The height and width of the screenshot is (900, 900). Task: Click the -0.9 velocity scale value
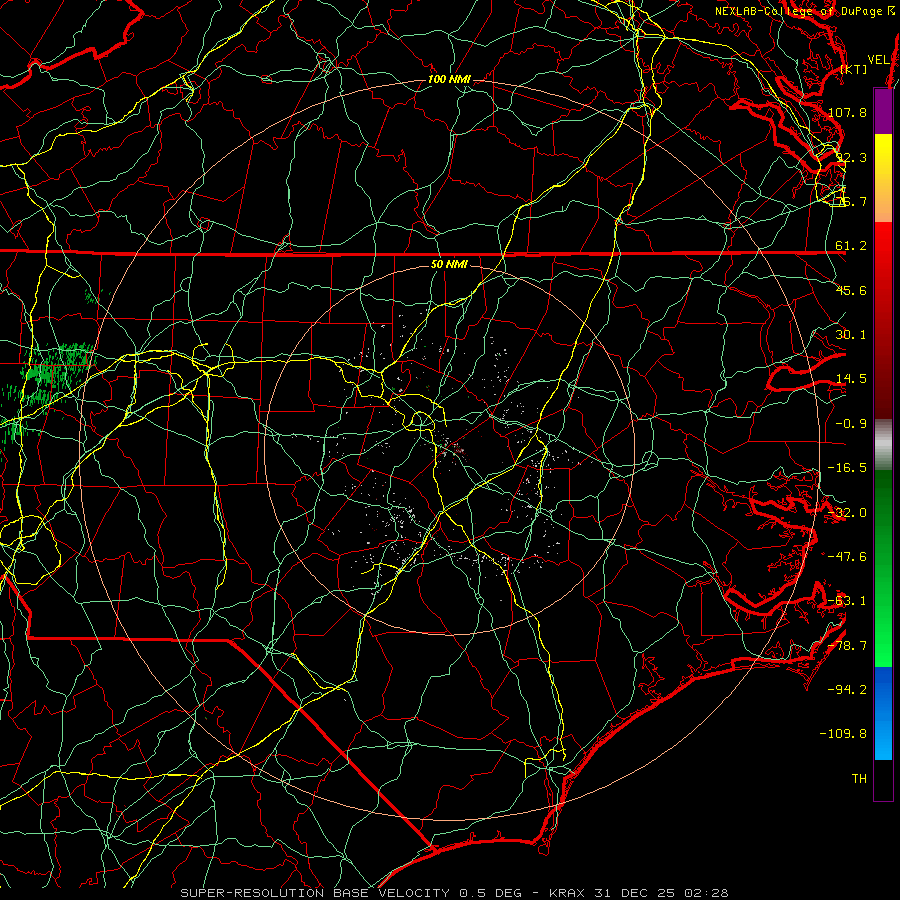pyautogui.click(x=851, y=424)
